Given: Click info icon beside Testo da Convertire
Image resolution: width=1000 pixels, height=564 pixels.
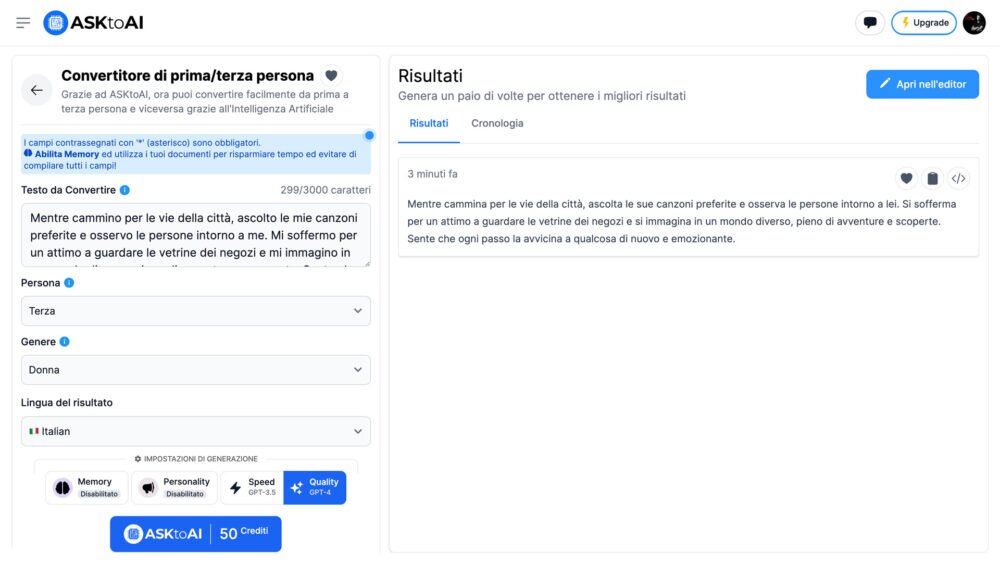Looking at the screenshot, I should 125,190.
